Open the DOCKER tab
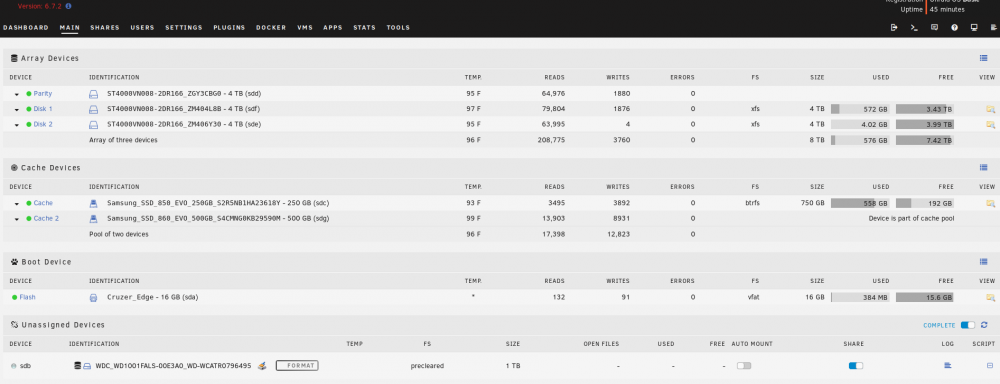Image resolution: width=1000 pixels, height=384 pixels. click(271, 27)
